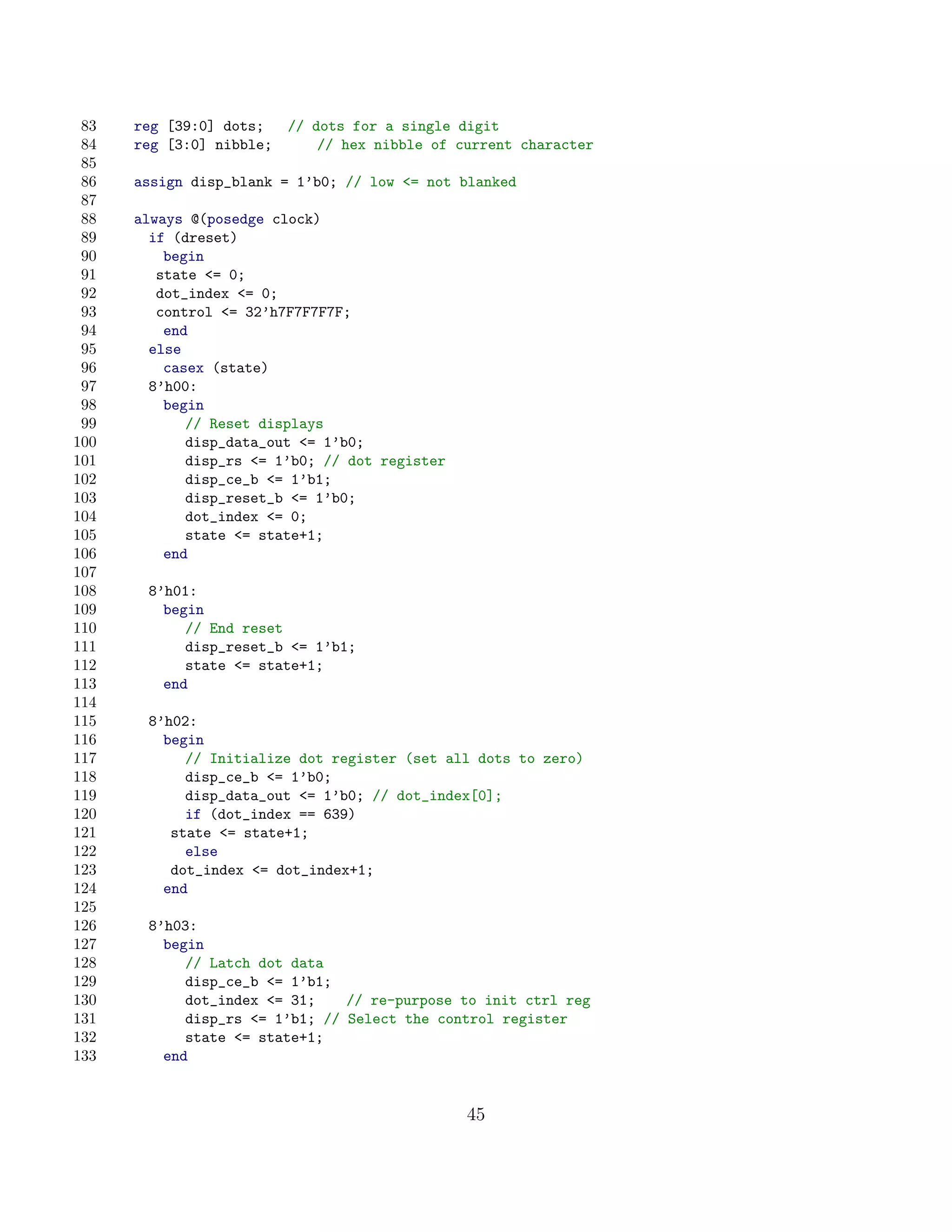Click the line number 108

click(85, 590)
